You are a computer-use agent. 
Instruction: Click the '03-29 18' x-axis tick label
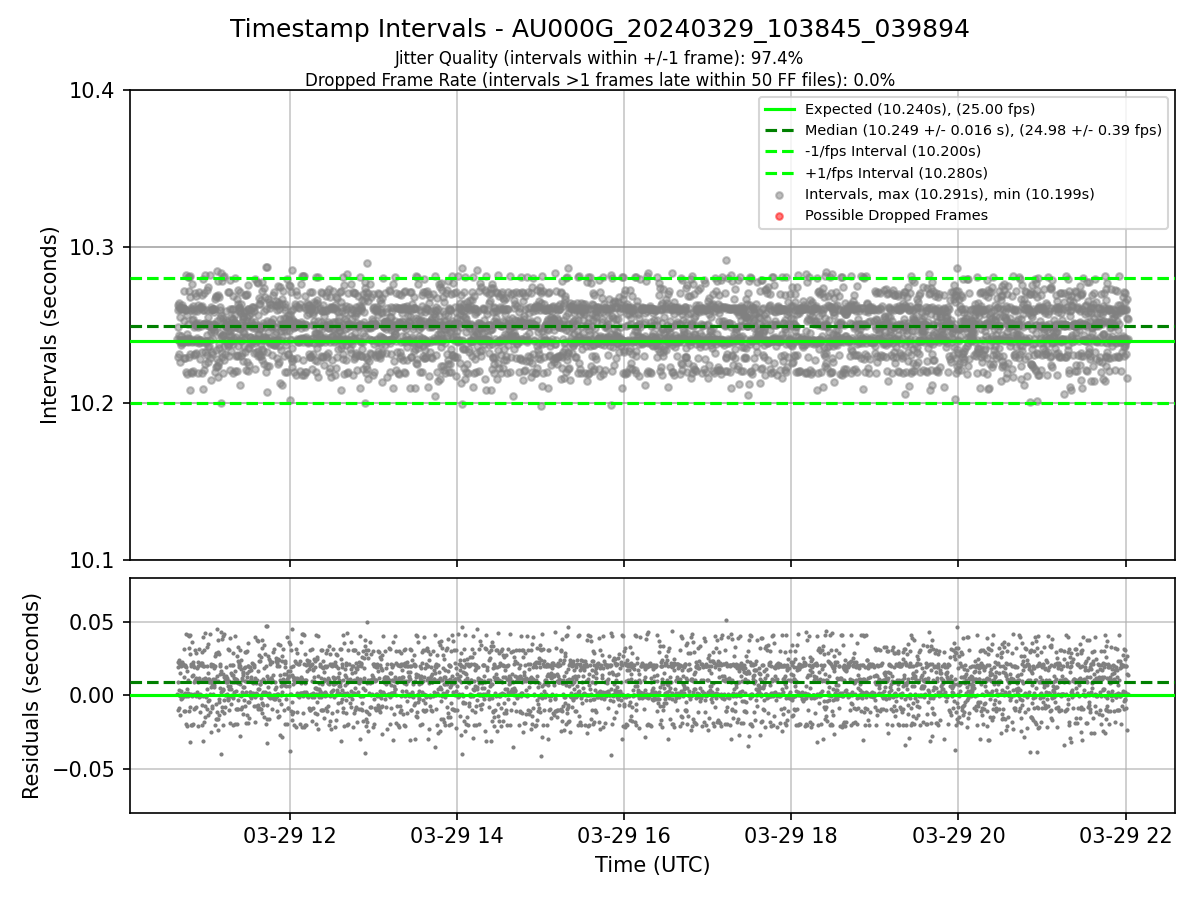click(x=791, y=836)
